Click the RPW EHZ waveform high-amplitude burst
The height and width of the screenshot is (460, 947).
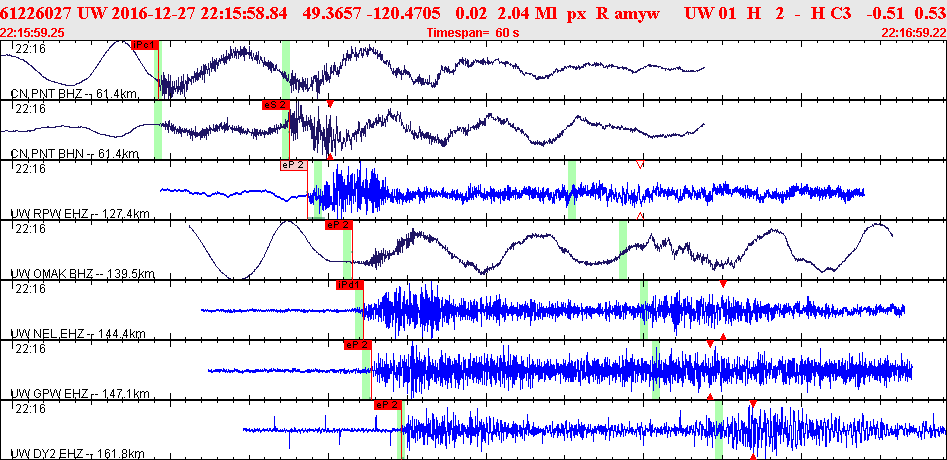click(x=359, y=190)
